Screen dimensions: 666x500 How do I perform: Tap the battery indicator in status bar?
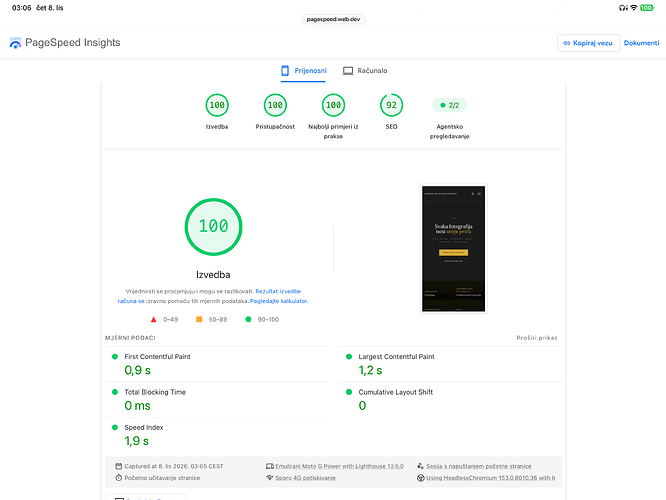pos(647,8)
